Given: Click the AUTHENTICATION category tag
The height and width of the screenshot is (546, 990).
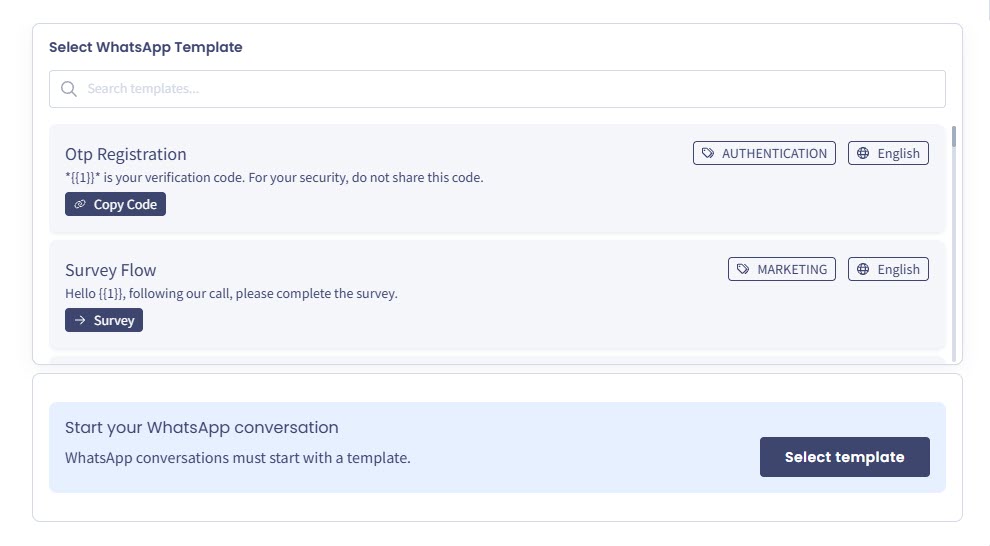Looking at the screenshot, I should (764, 153).
